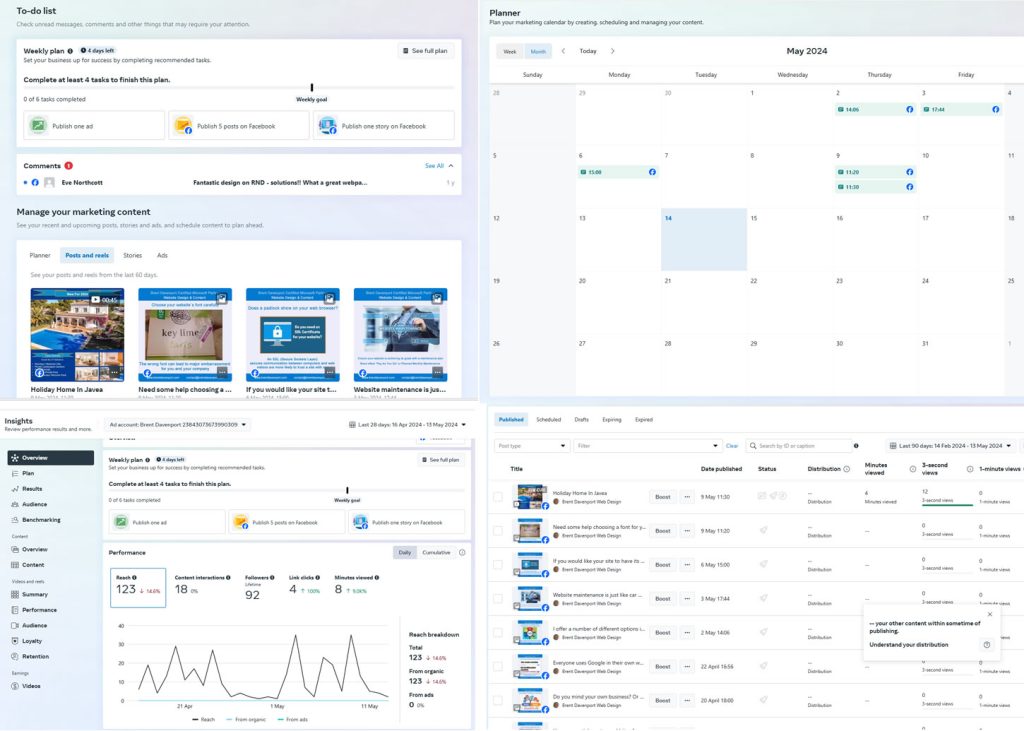Close the distribution tooltip popup
This screenshot has width=1024, height=731.
[989, 615]
